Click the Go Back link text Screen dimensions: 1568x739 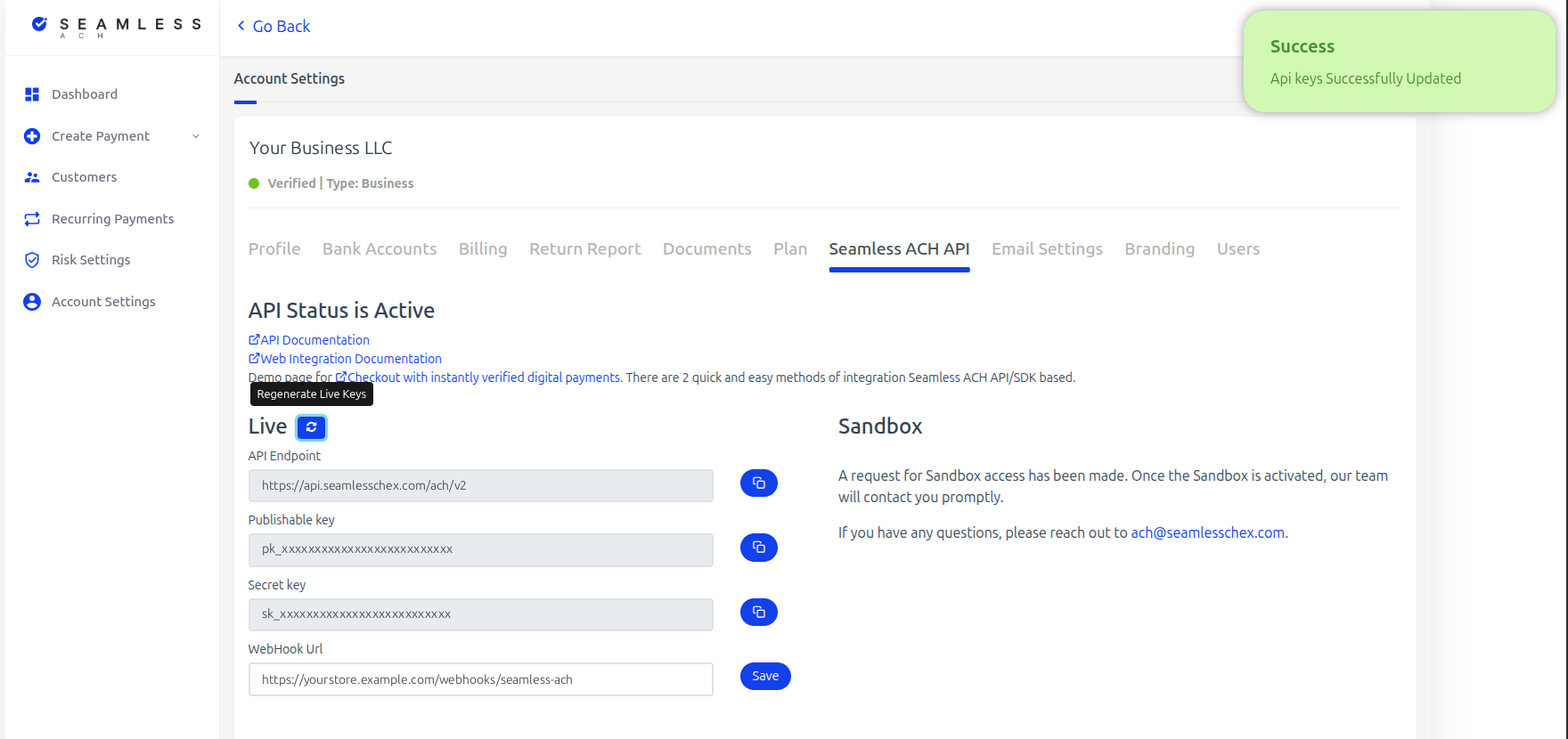pyautogui.click(x=282, y=27)
